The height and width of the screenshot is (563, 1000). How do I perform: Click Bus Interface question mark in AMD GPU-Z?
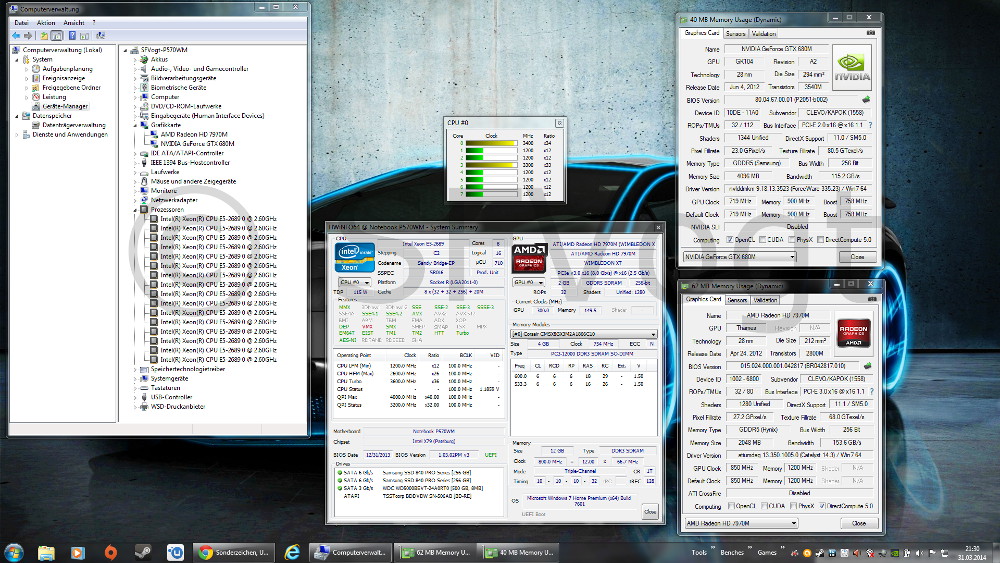coord(871,391)
